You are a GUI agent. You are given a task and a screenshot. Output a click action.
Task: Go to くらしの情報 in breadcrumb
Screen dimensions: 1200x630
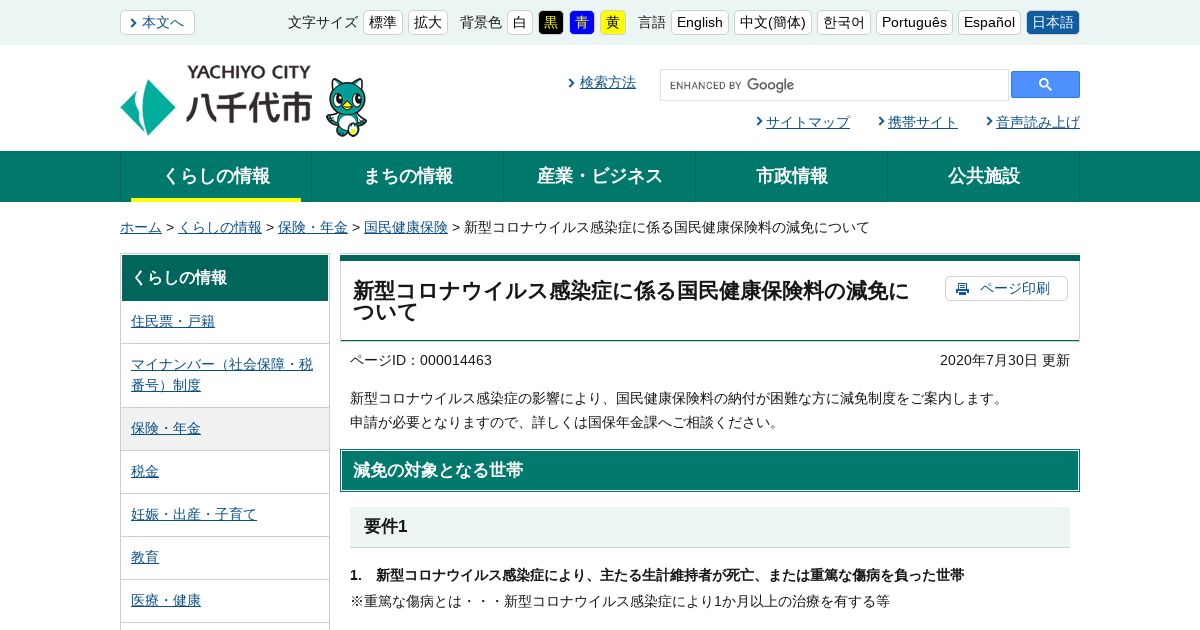coord(220,227)
